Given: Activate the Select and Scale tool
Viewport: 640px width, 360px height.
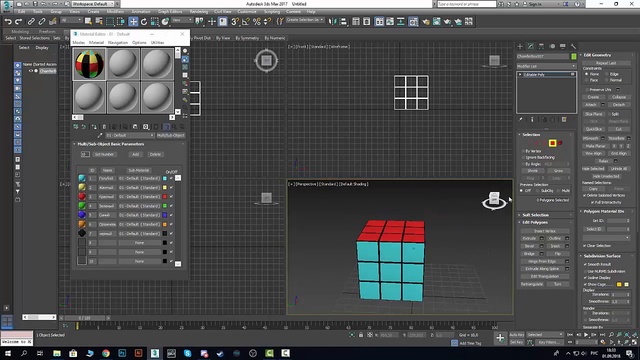Looking at the screenshot, I should (155, 22).
